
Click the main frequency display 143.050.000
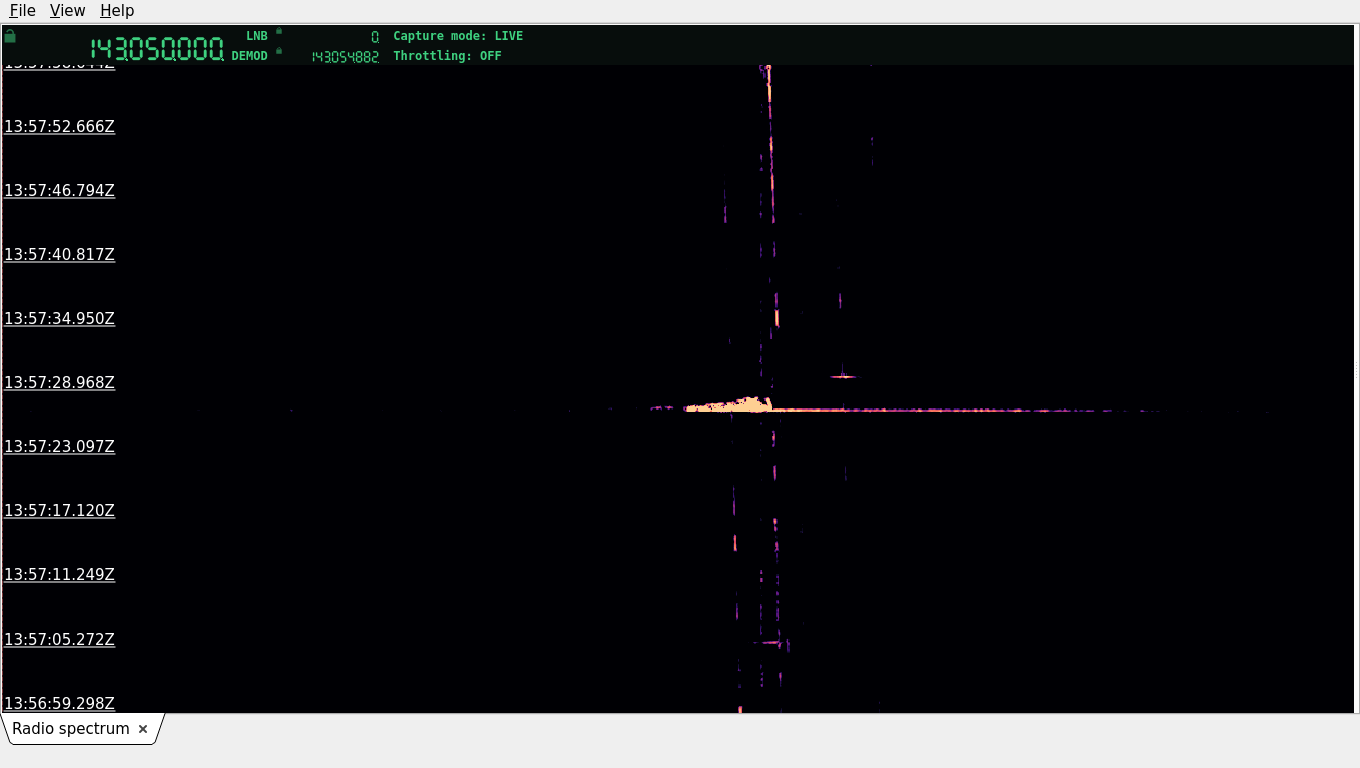click(x=157, y=49)
